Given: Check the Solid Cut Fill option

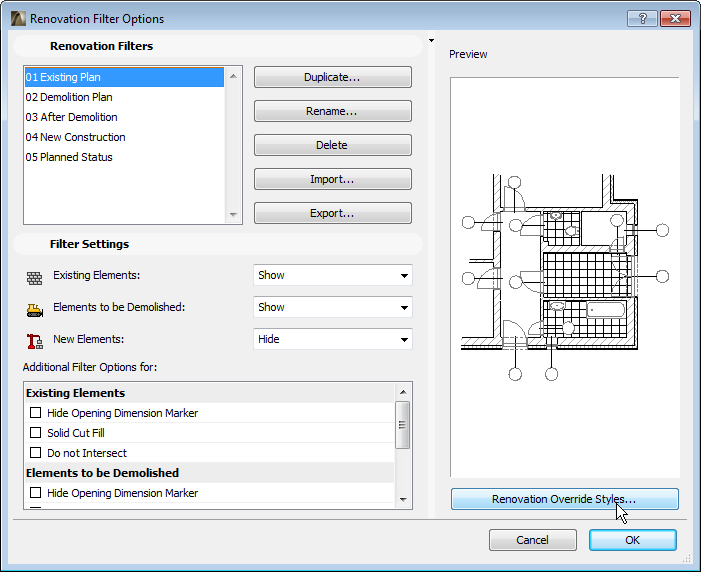Looking at the screenshot, I should pyautogui.click(x=36, y=433).
